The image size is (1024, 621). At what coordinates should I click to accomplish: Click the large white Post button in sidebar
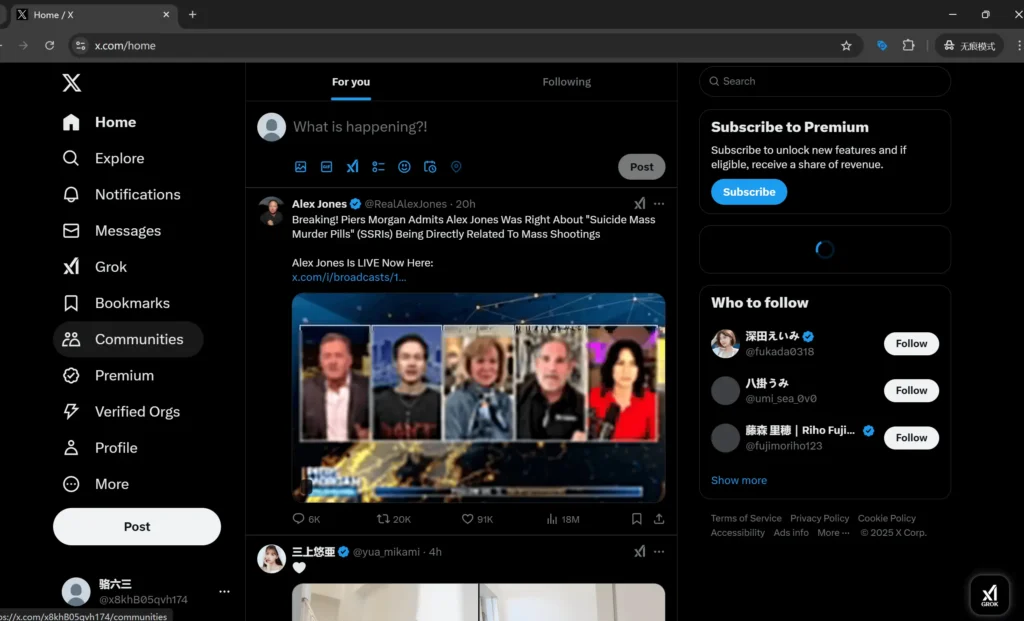tap(137, 526)
